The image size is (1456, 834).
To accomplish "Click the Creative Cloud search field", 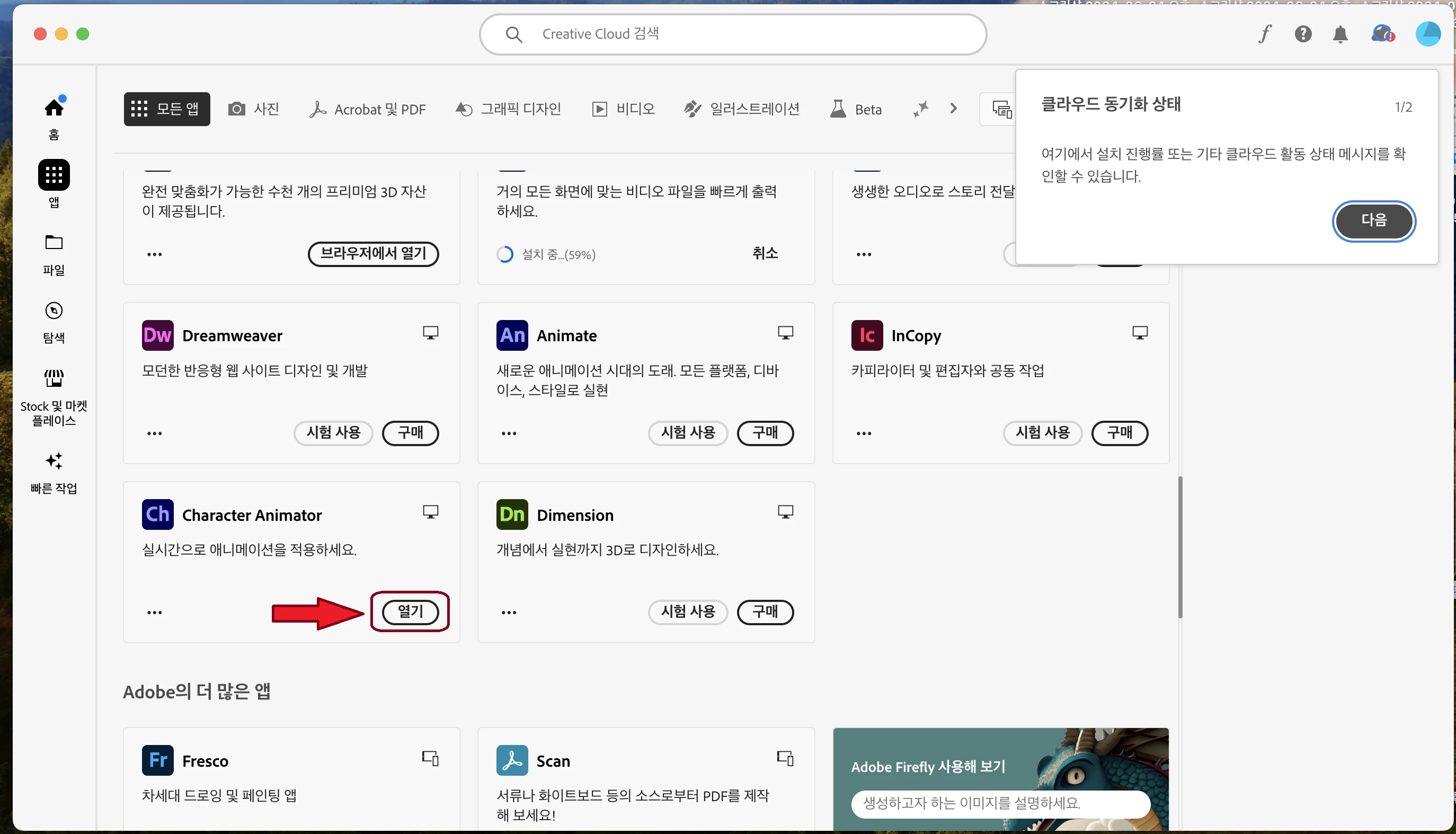I will pyautogui.click(x=733, y=34).
